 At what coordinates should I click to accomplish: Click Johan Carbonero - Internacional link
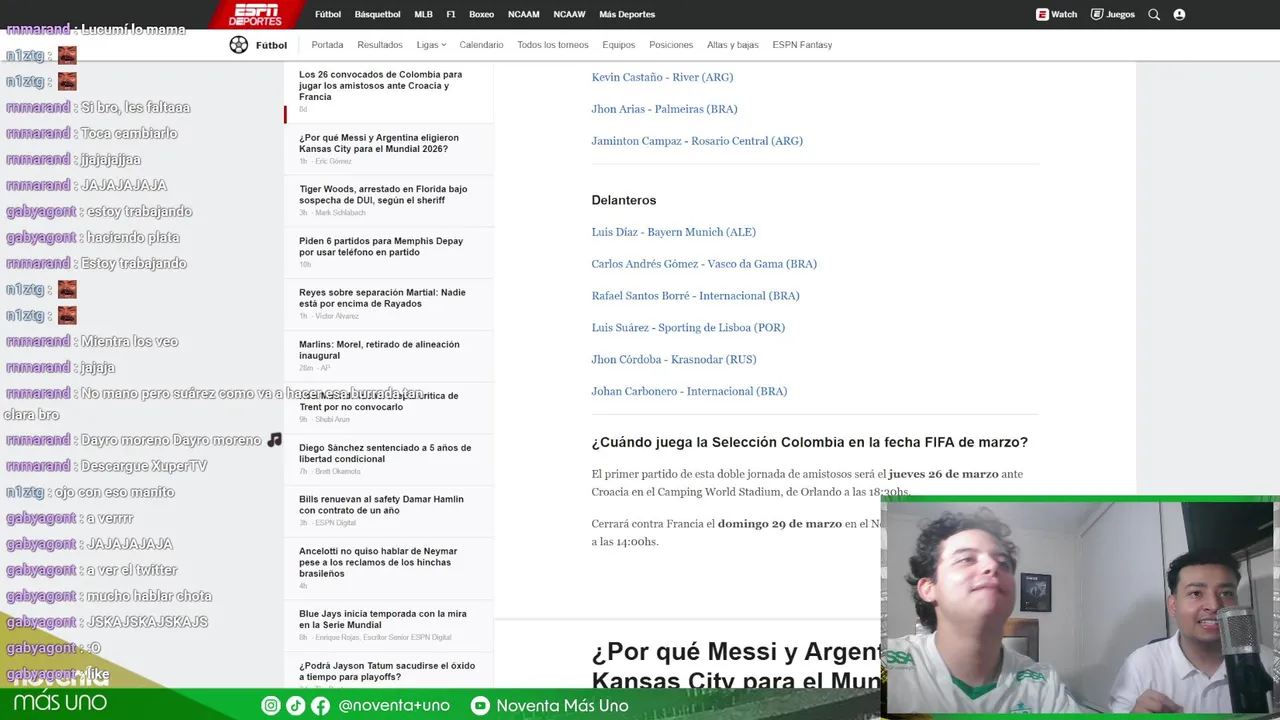click(689, 392)
